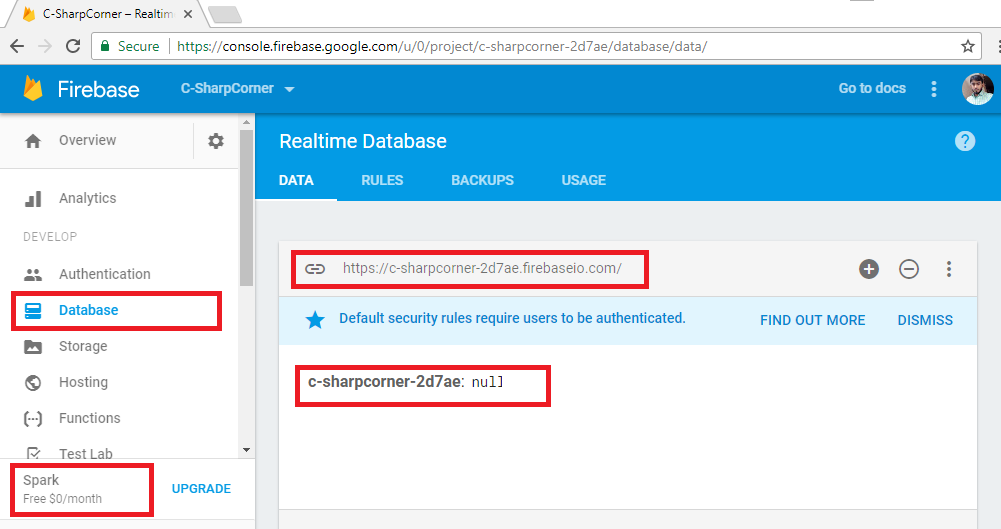Click sidebar scroll down arrow
The width and height of the screenshot is (1001, 529).
(x=246, y=450)
